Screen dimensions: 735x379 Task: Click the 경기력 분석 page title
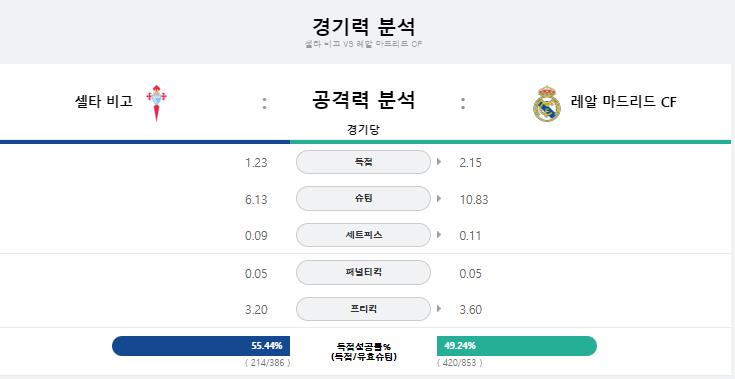pyautogui.click(x=364, y=27)
